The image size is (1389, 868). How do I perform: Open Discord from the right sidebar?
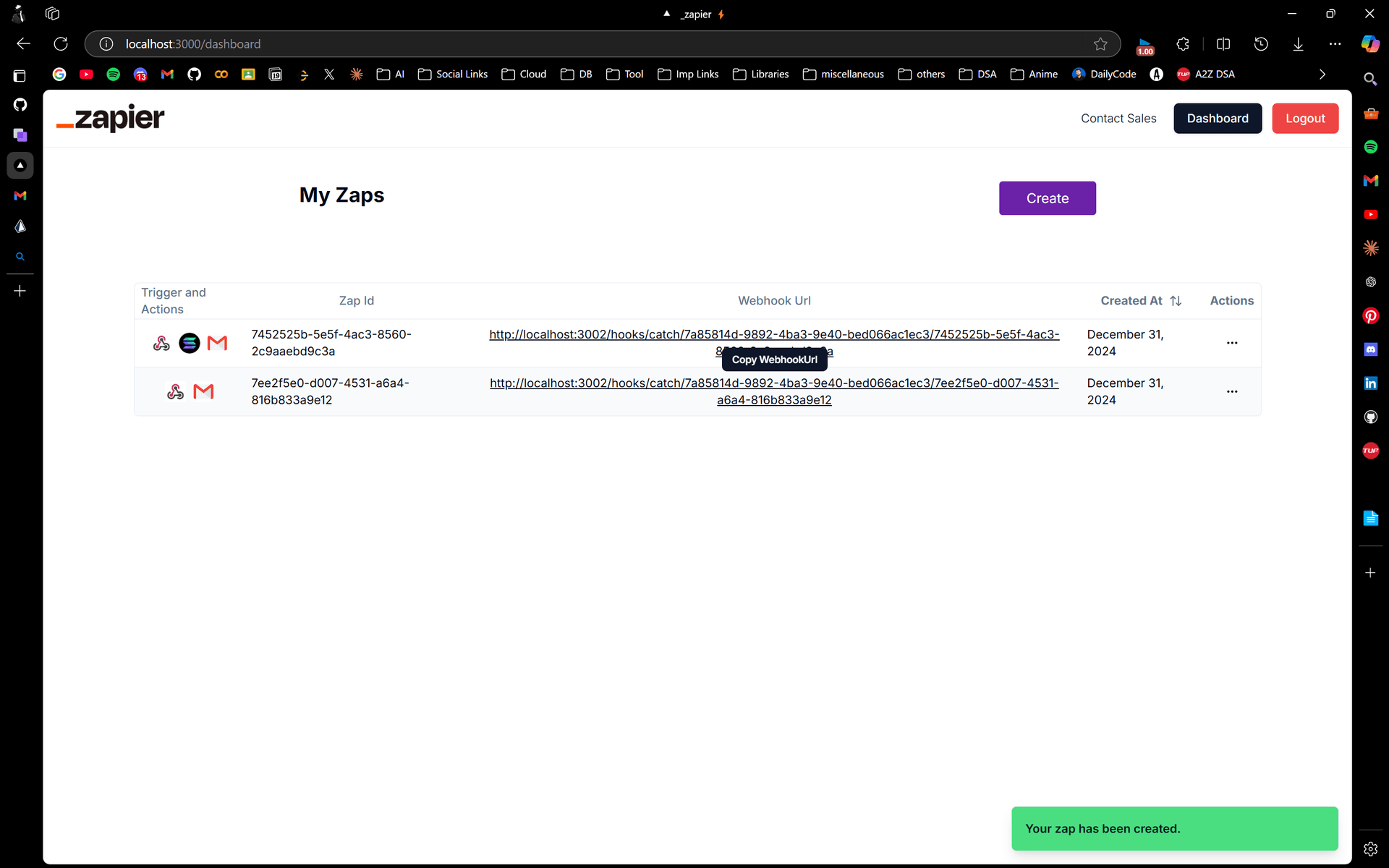[x=1372, y=349]
